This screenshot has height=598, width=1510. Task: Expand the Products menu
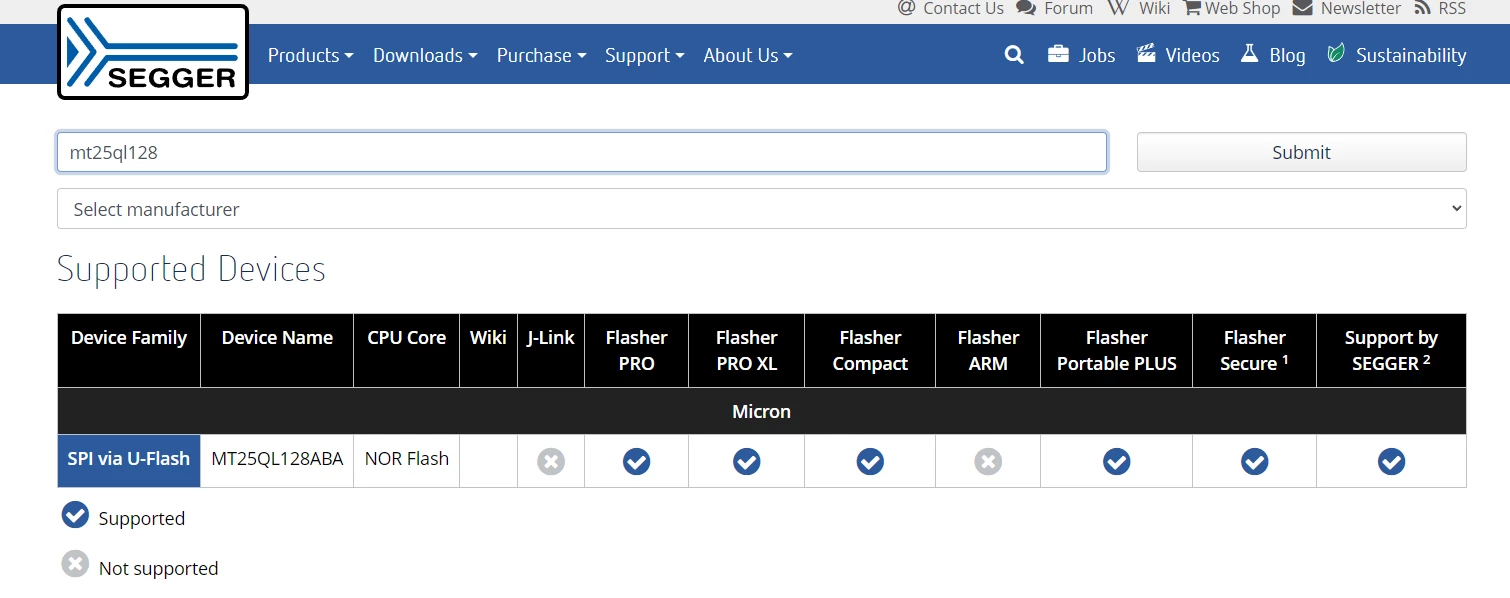(x=311, y=55)
